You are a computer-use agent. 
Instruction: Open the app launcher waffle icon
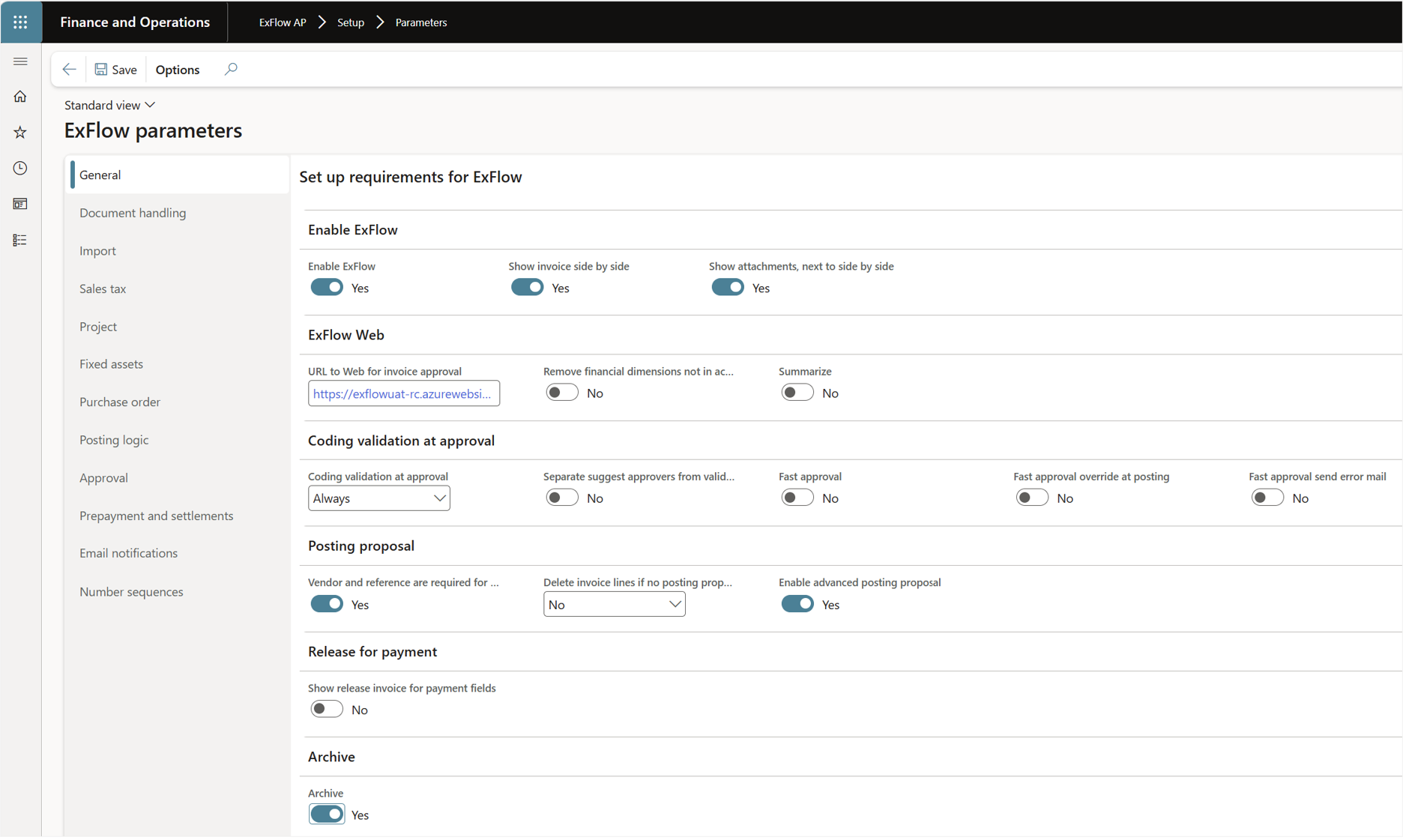(20, 22)
